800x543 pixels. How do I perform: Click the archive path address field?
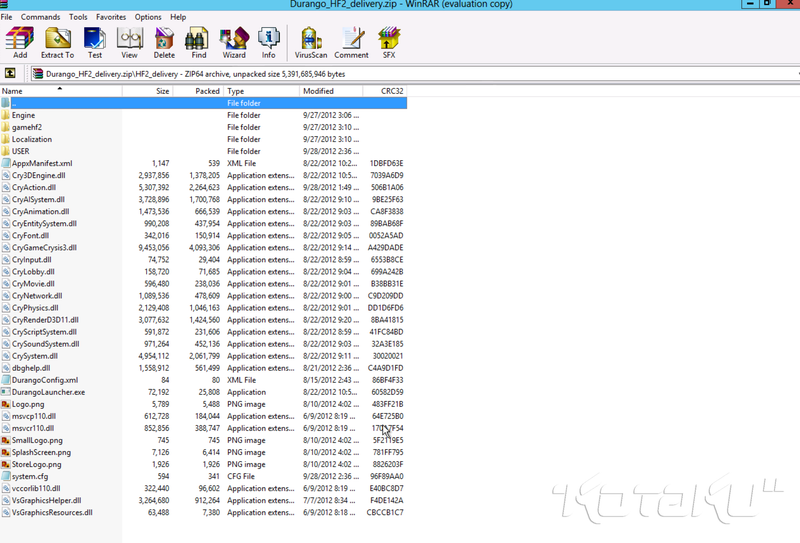[414, 74]
